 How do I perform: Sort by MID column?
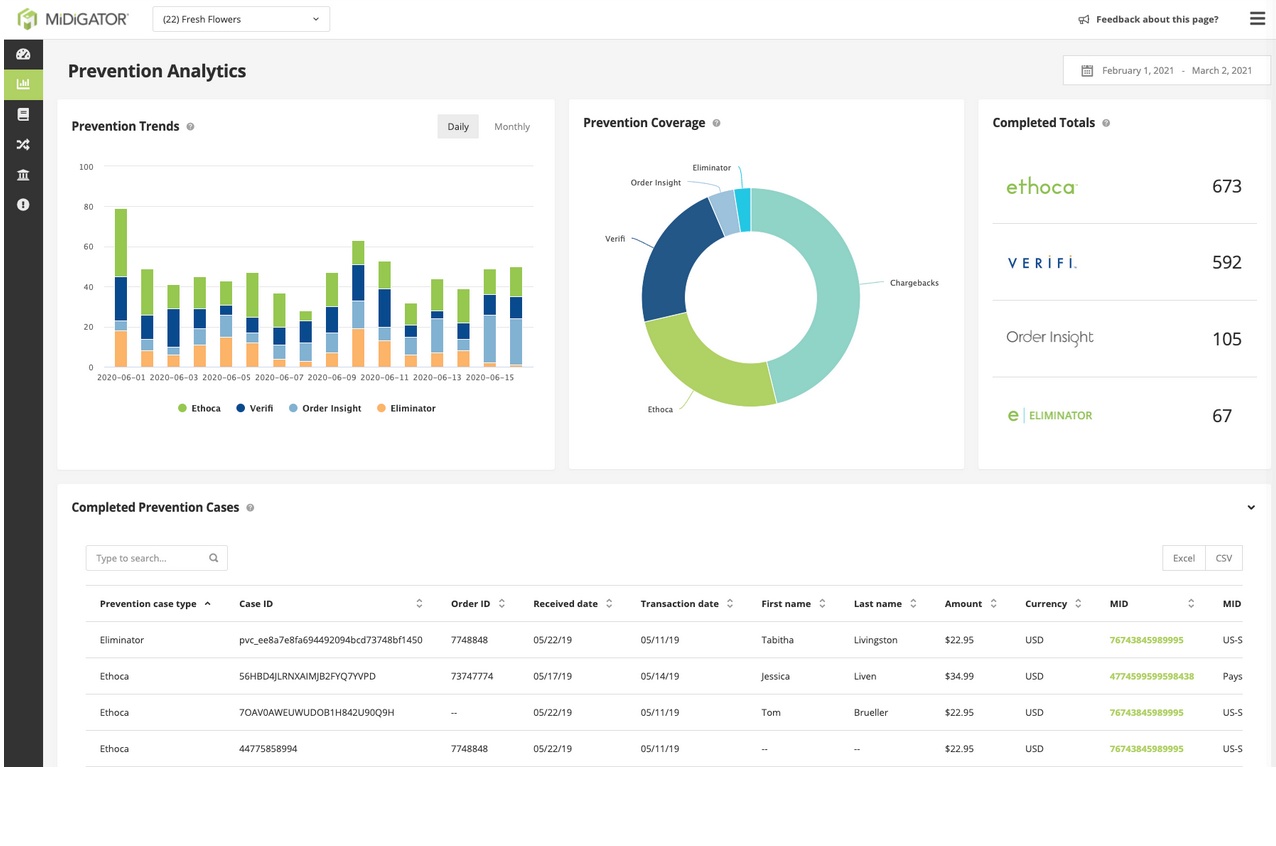coord(1152,604)
